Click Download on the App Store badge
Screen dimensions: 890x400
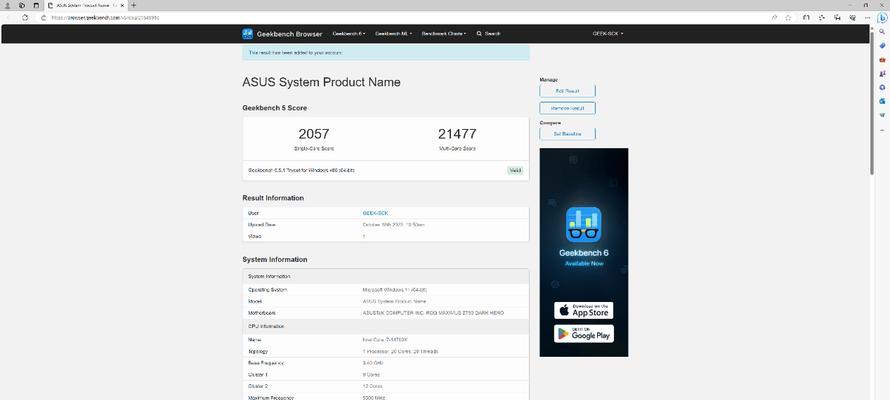583,310
